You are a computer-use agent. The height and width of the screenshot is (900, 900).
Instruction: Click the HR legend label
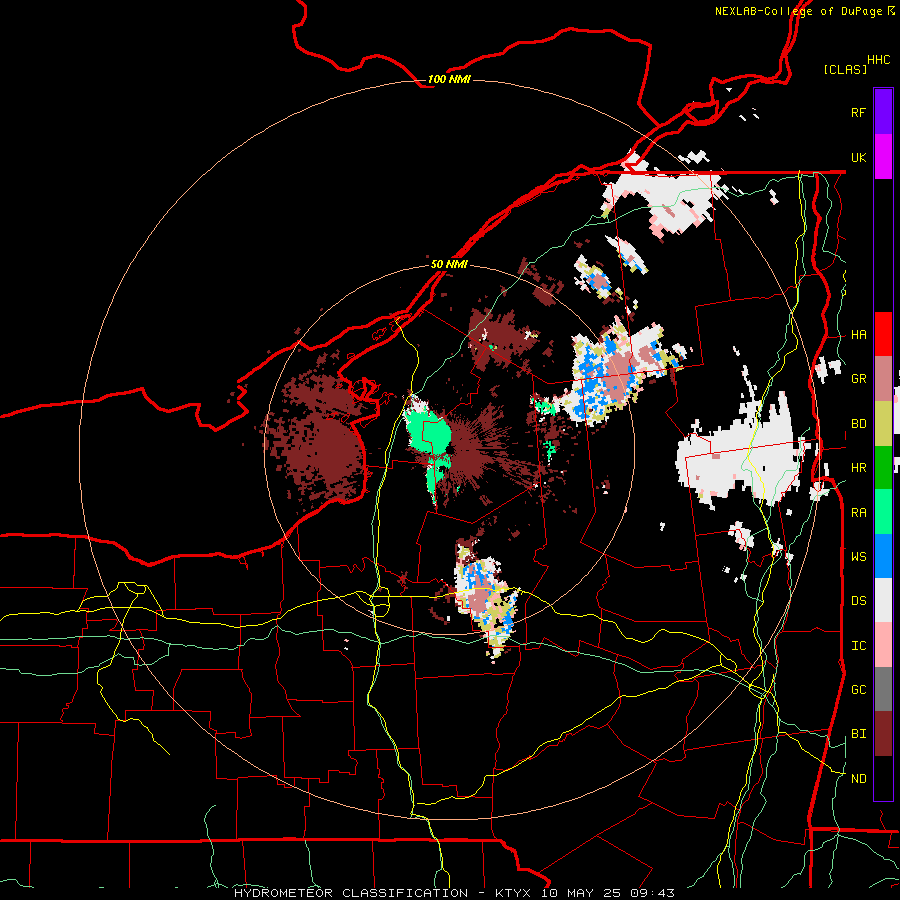(x=858, y=468)
